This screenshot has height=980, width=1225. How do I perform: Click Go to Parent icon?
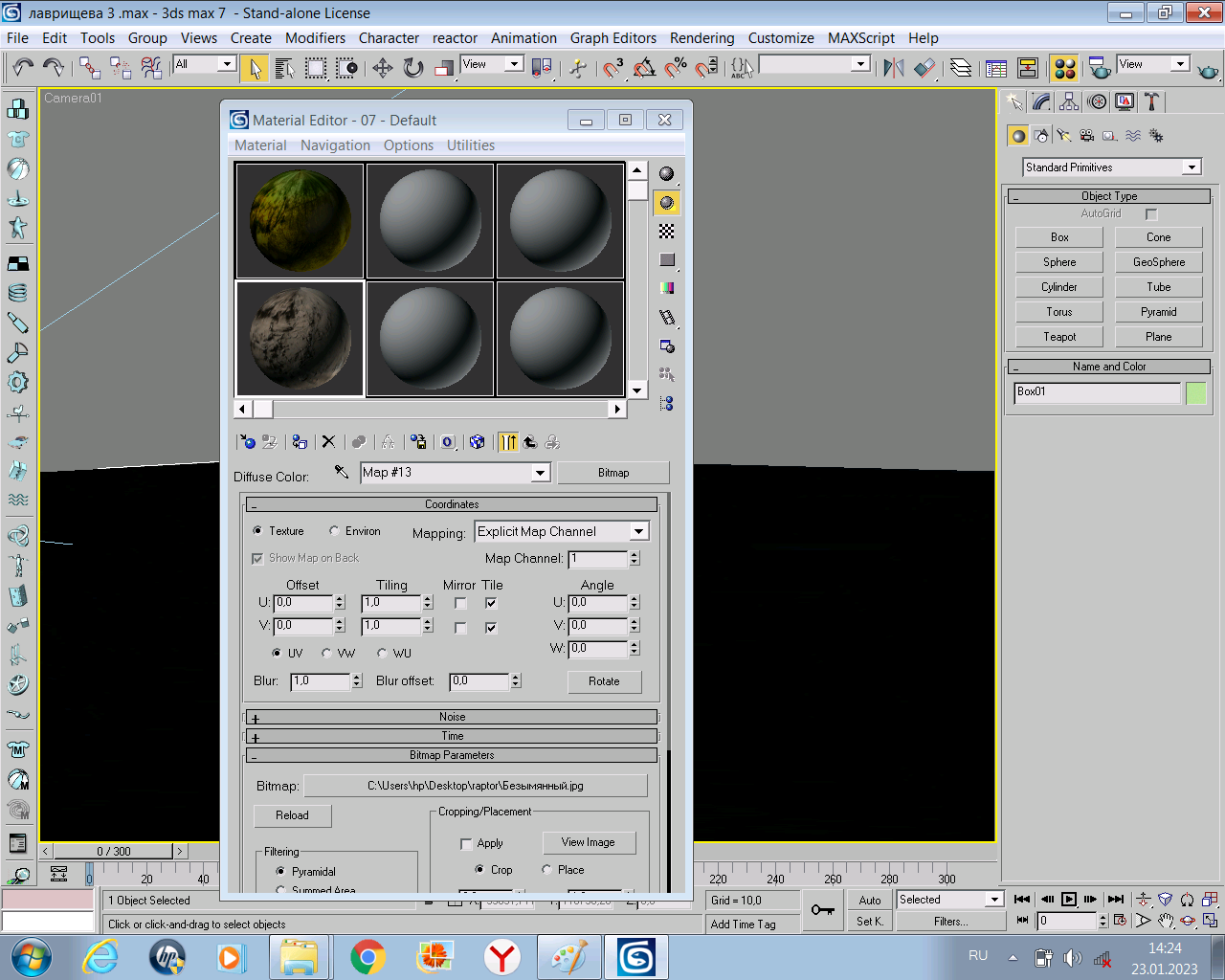pyautogui.click(x=530, y=442)
